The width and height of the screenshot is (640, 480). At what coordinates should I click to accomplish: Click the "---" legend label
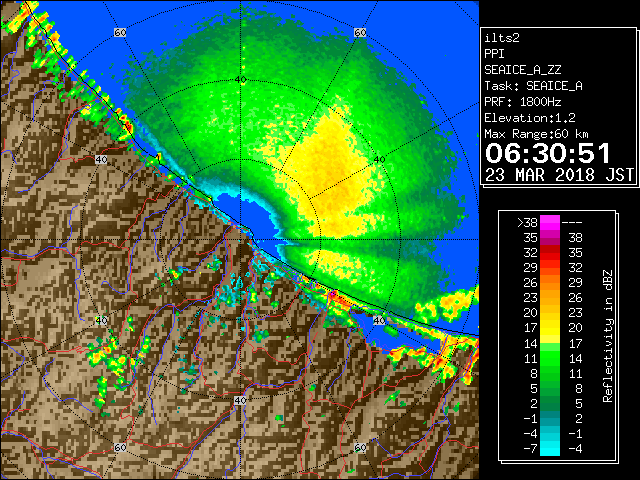click(572, 223)
